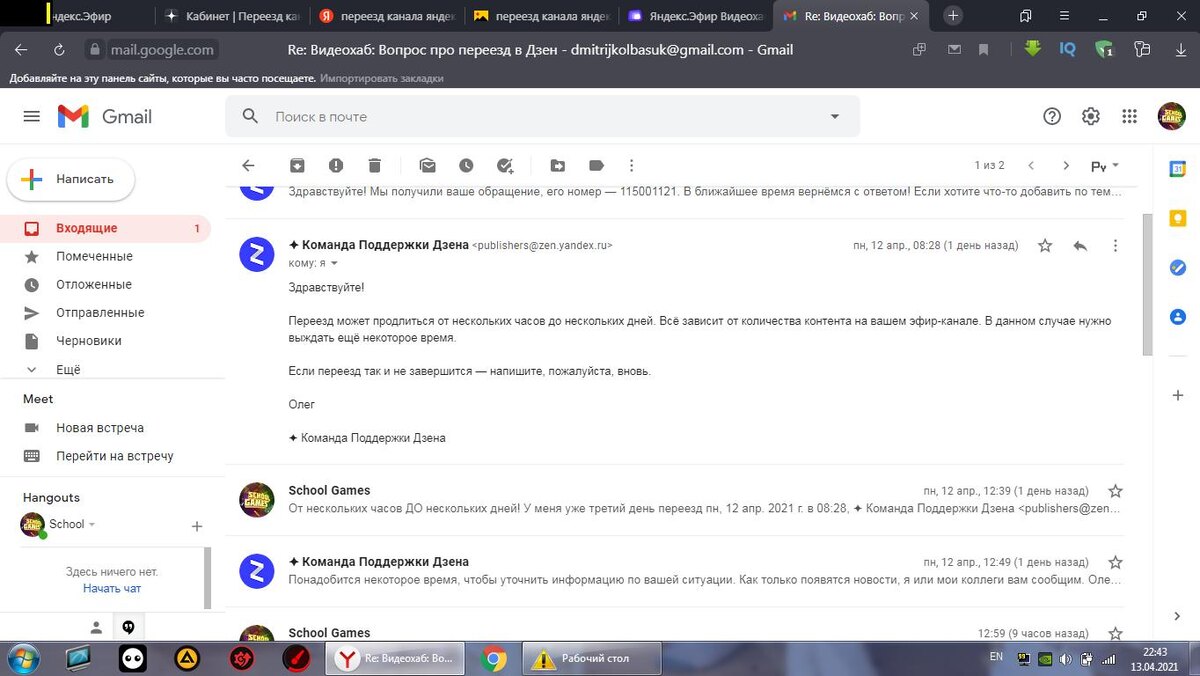Screen dimensions: 1200x676
Task: Open Google Keep side panel icon
Action: pos(1178,219)
